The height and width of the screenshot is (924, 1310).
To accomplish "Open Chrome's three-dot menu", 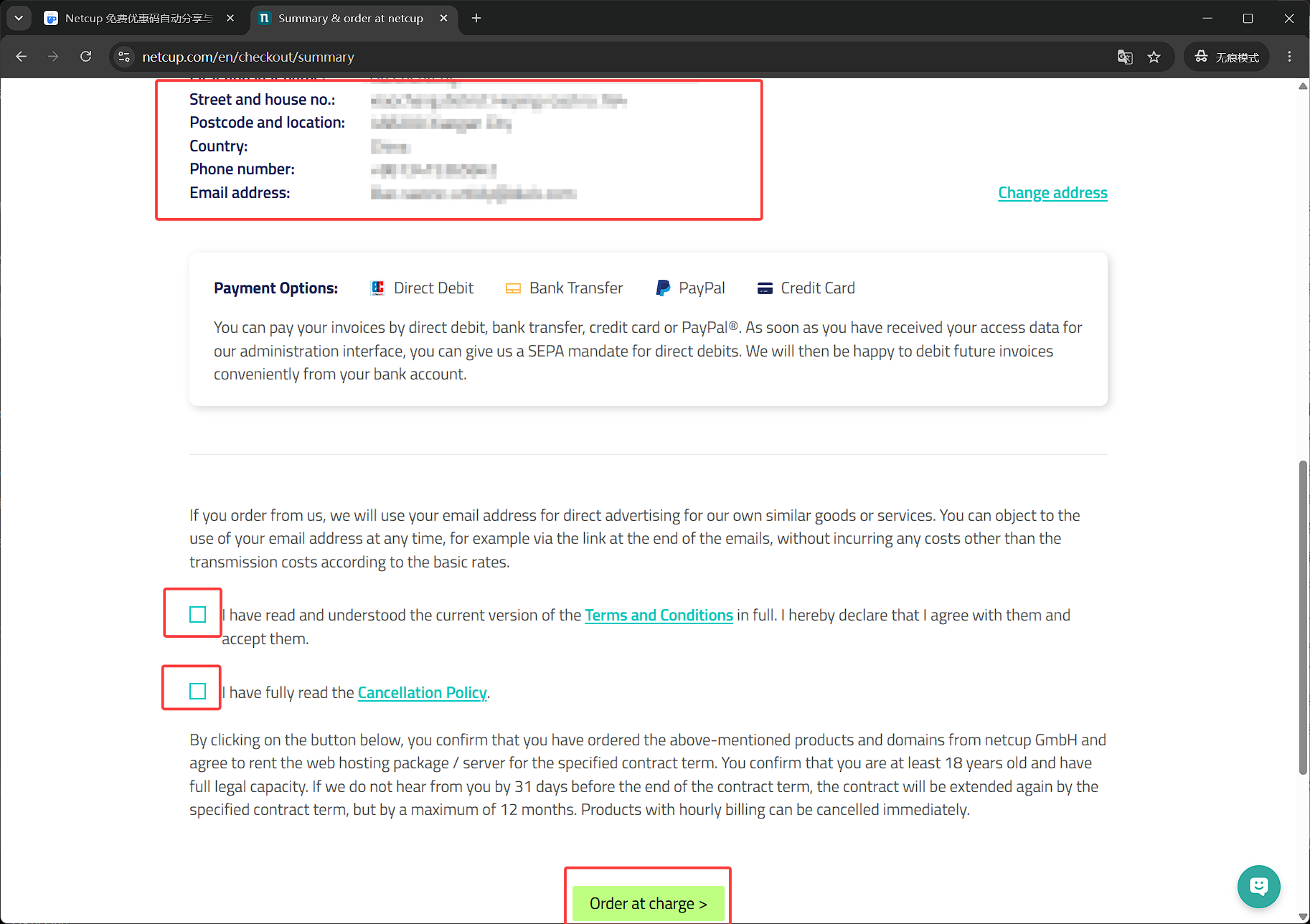I will coord(1289,57).
